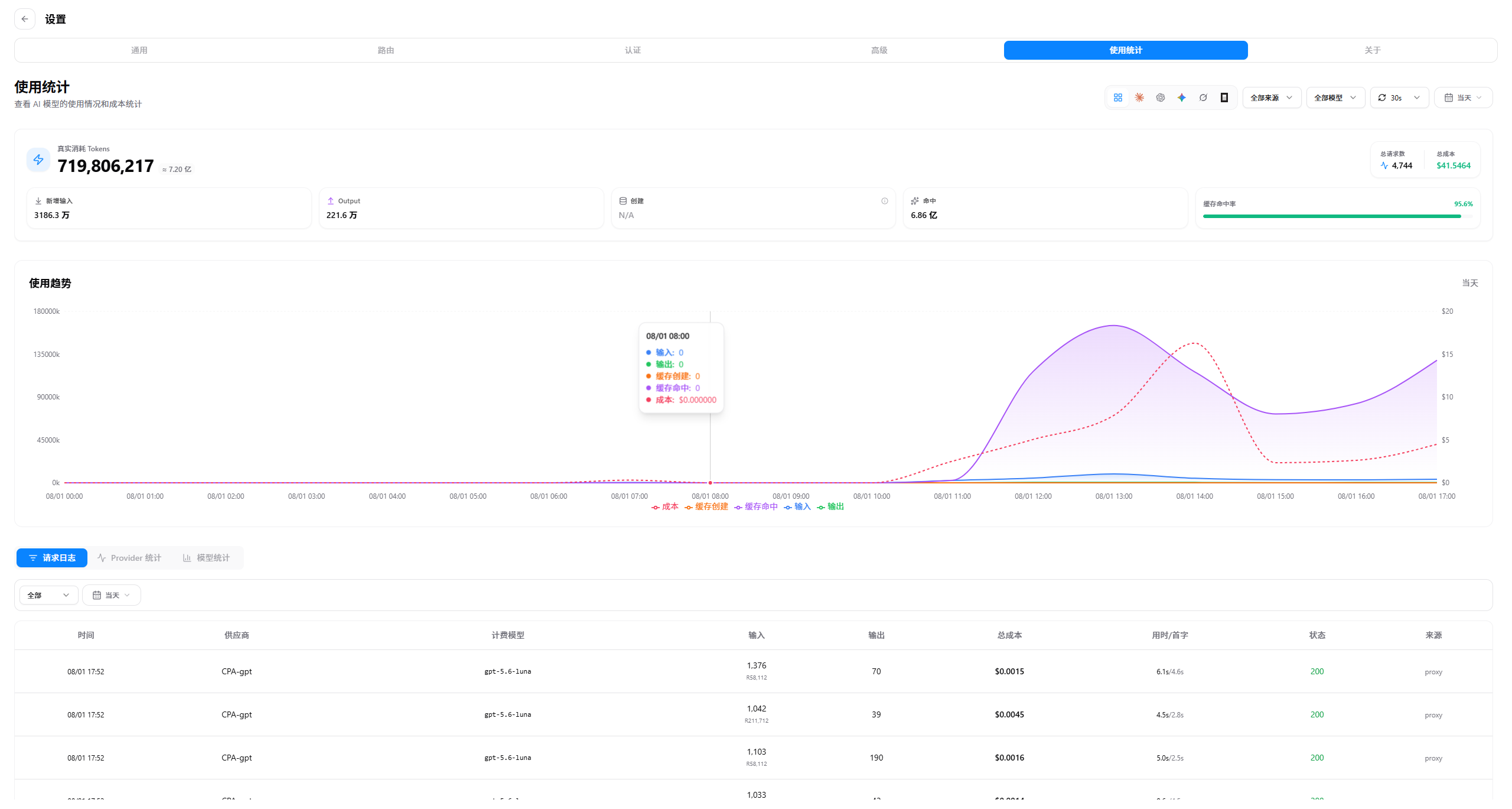Image resolution: width=1512 pixels, height=809 pixels.
Task: Click the 719,806,217 tokens total
Action: pyautogui.click(x=106, y=166)
